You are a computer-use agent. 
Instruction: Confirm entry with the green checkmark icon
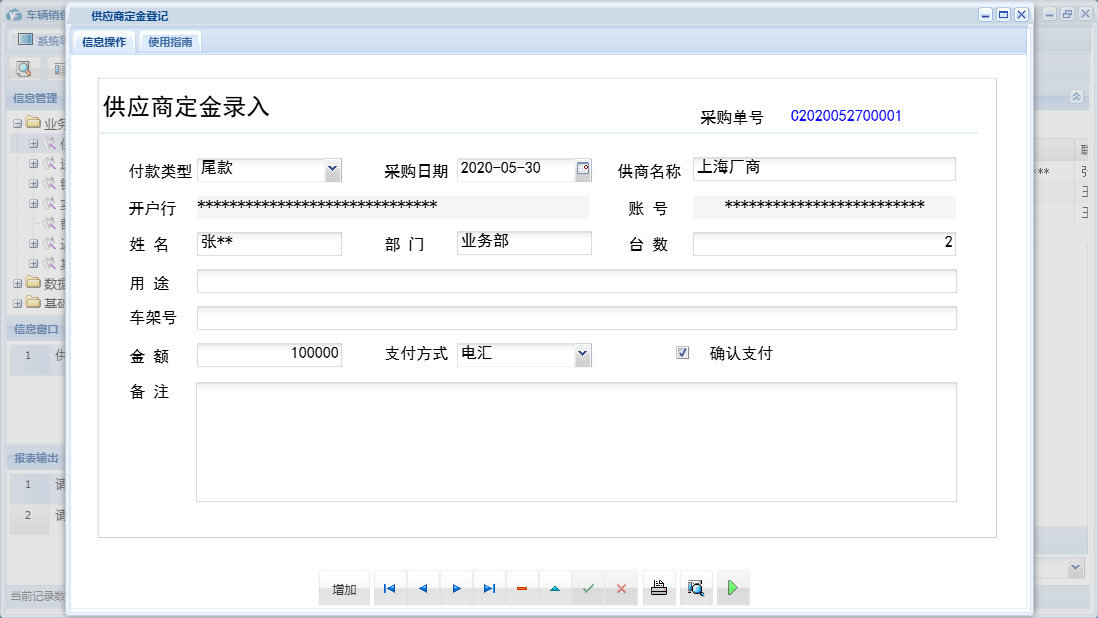point(589,589)
